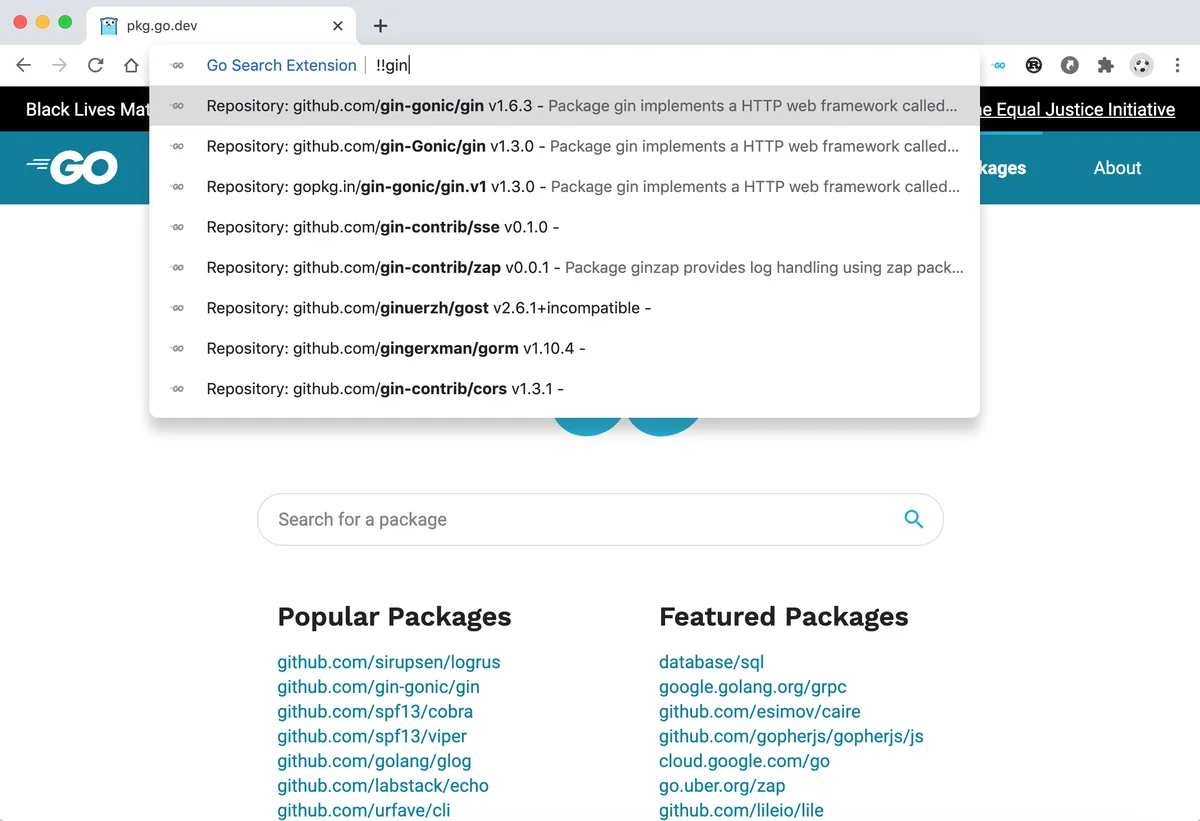Screen dimensions: 1200x821
Task: Open the About page
Action: [x=1117, y=168]
